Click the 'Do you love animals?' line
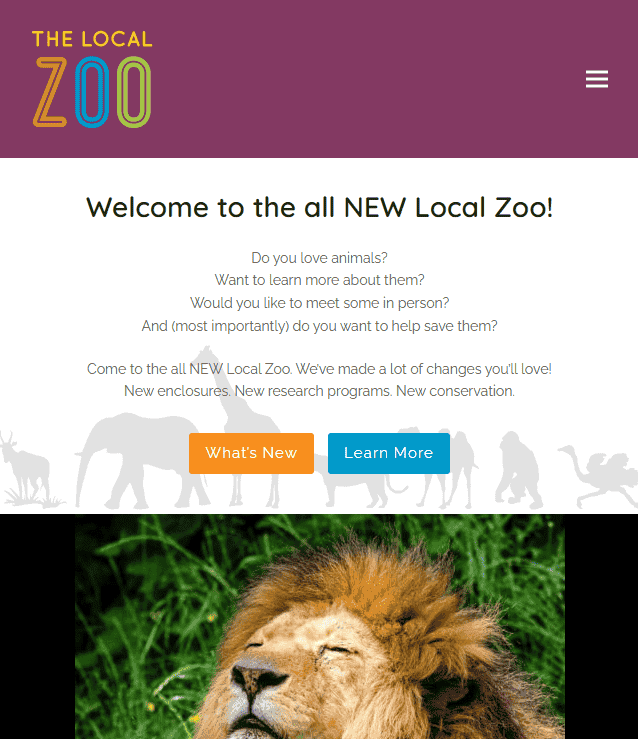This screenshot has width=638, height=739. [x=319, y=258]
